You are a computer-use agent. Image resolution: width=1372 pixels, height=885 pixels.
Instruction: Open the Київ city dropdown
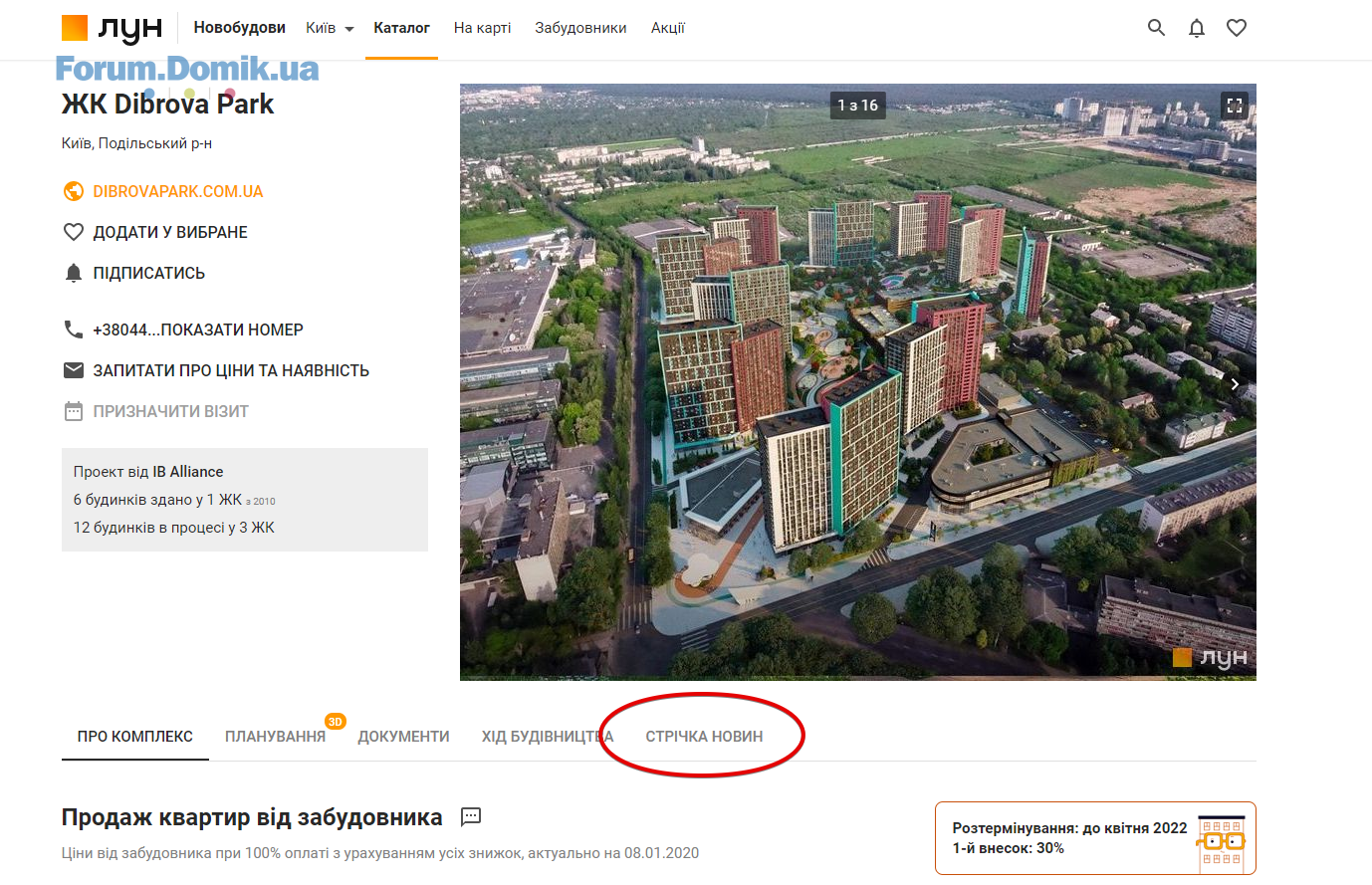point(330,28)
